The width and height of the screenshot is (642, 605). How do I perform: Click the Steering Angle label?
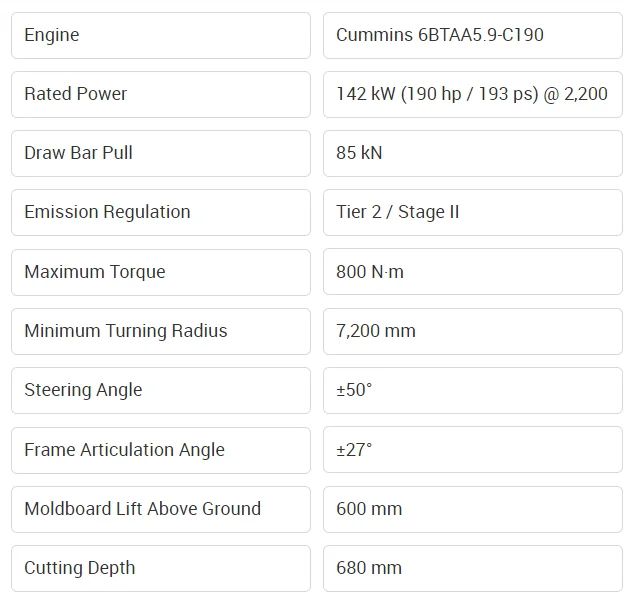[x=160, y=390]
